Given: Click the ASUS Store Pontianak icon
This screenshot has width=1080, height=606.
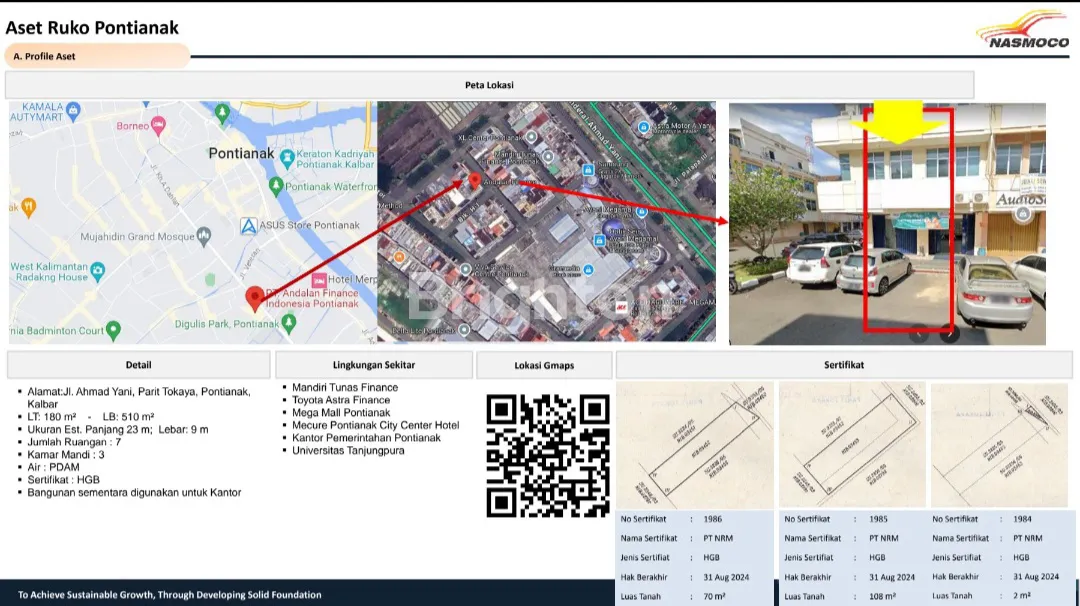Looking at the screenshot, I should click(x=249, y=226).
